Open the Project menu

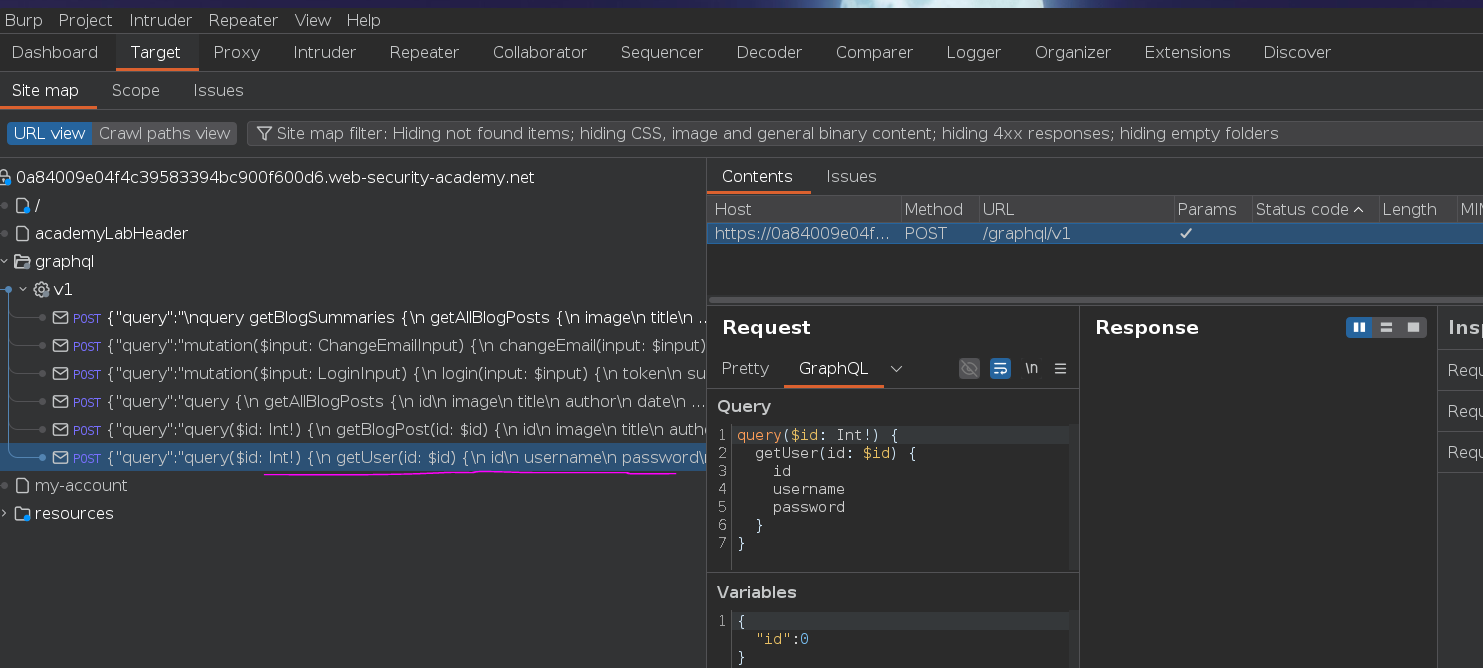tap(85, 20)
